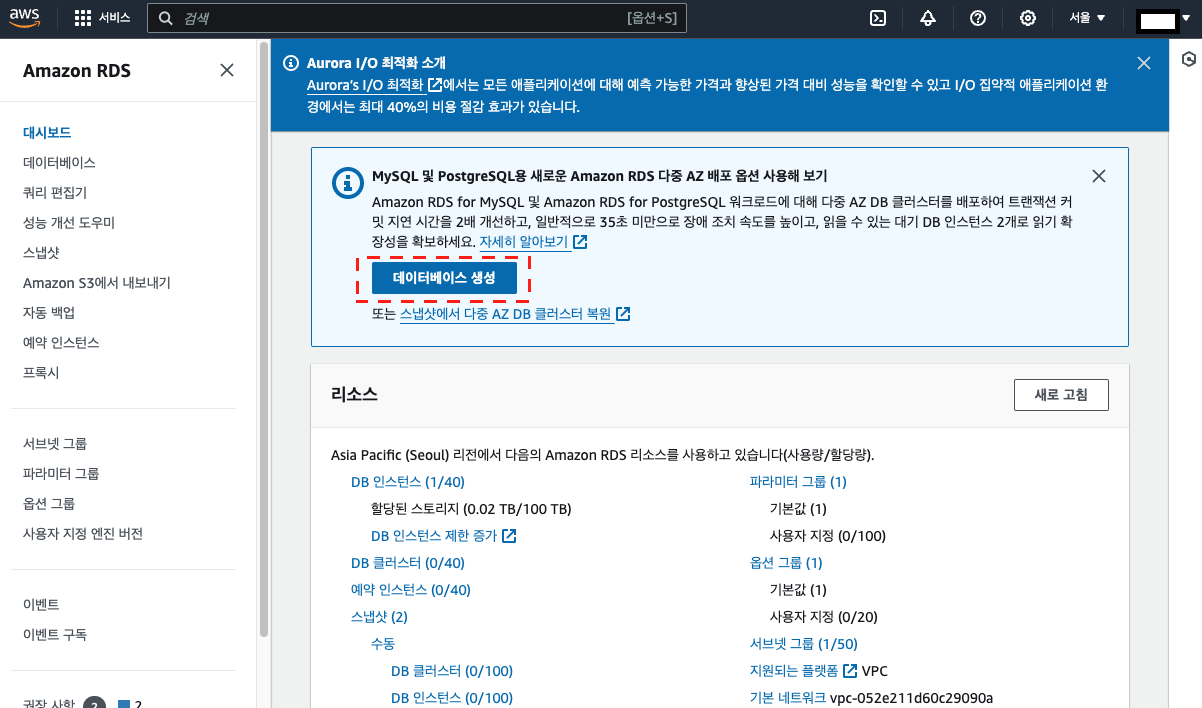Open Amazon S3에서 내보내기 in sidebar
This screenshot has width=1202, height=708.
point(97,283)
